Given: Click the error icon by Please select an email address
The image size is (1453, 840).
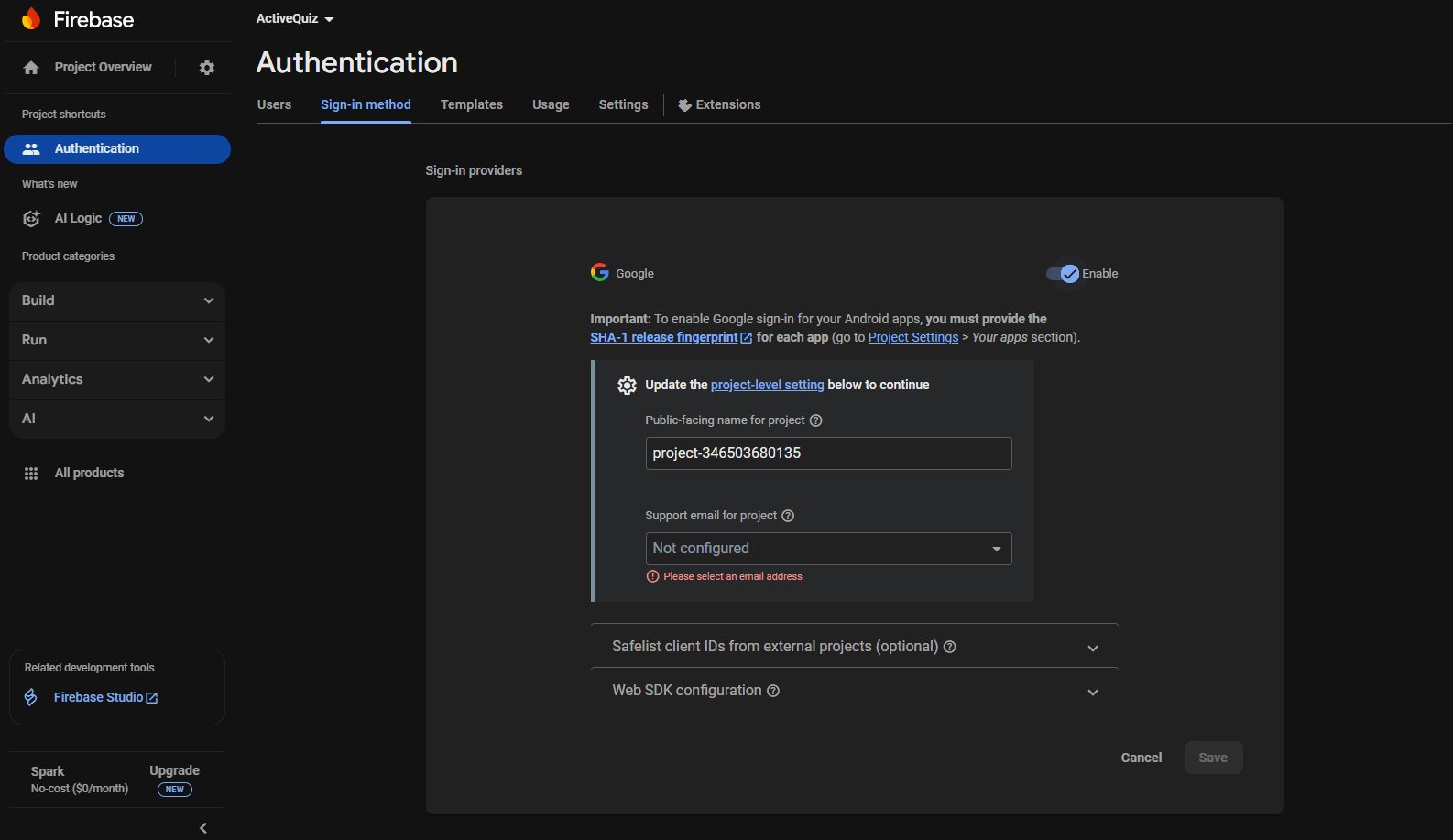Looking at the screenshot, I should point(653,576).
